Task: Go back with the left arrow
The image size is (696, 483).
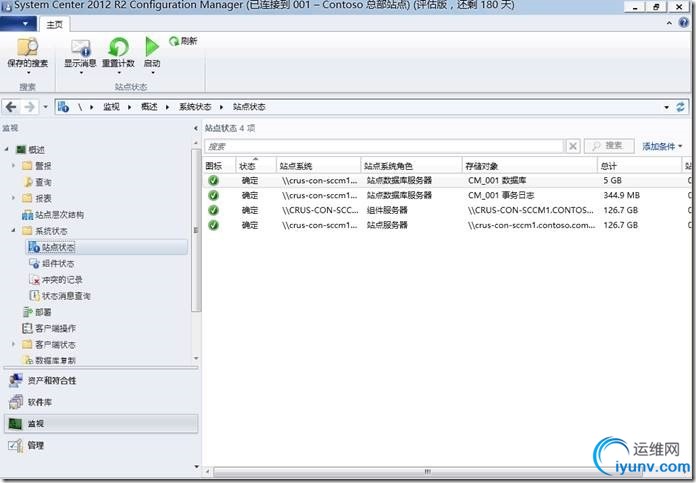Action: [x=11, y=107]
